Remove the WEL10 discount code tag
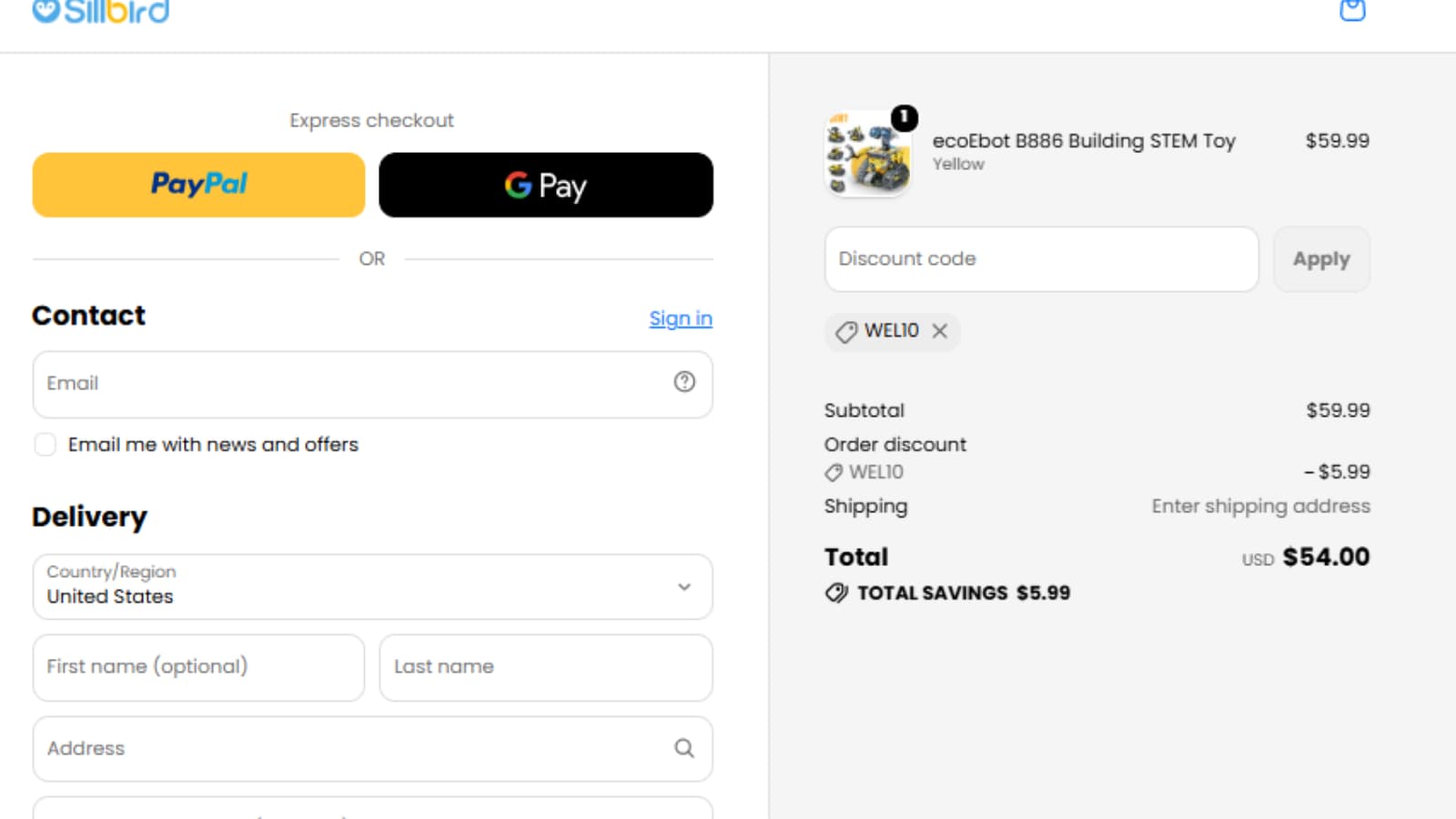Image resolution: width=1456 pixels, height=819 pixels. [x=940, y=331]
